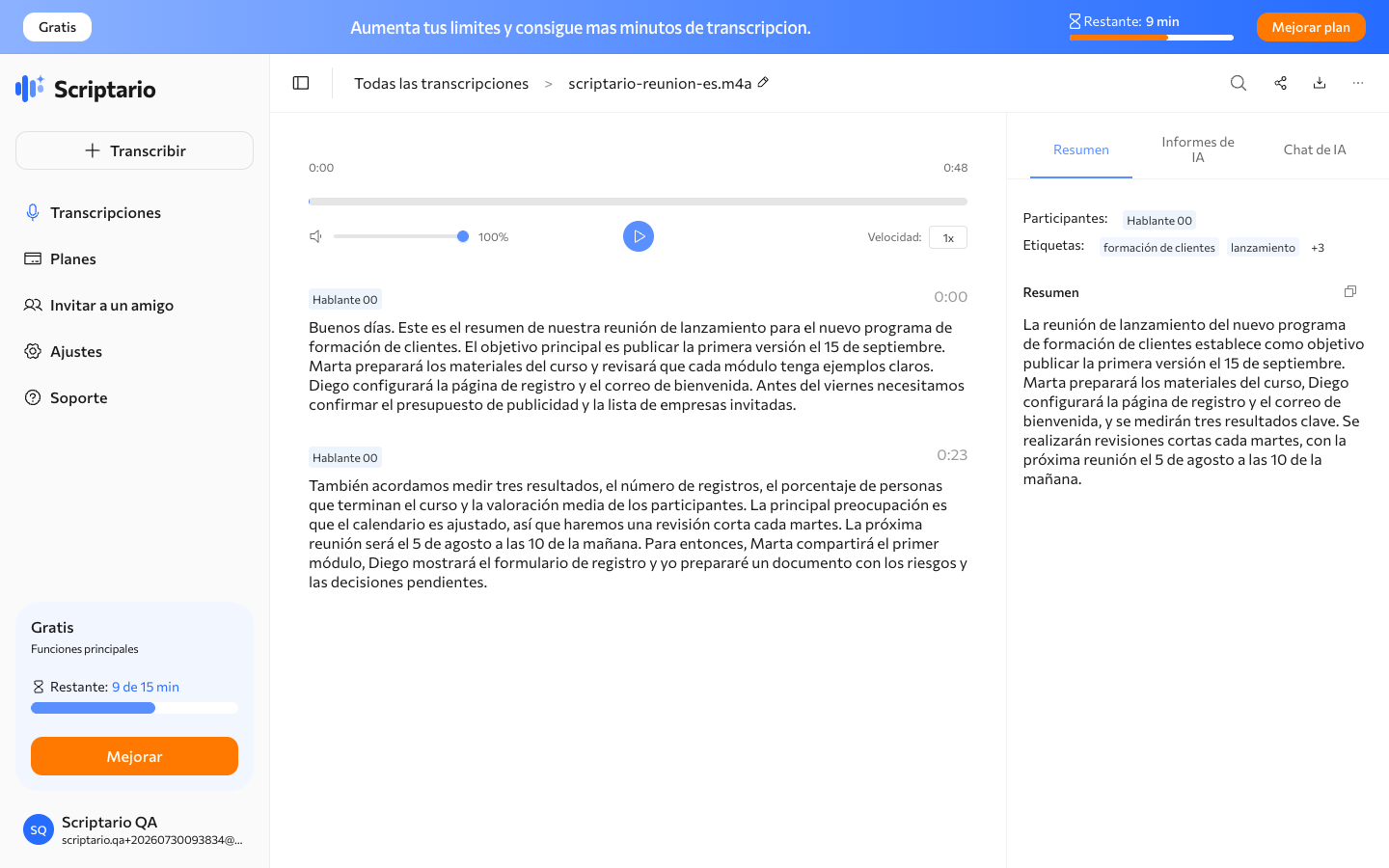
Task: Copy the summary with the copy icon
Action: [x=1350, y=291]
